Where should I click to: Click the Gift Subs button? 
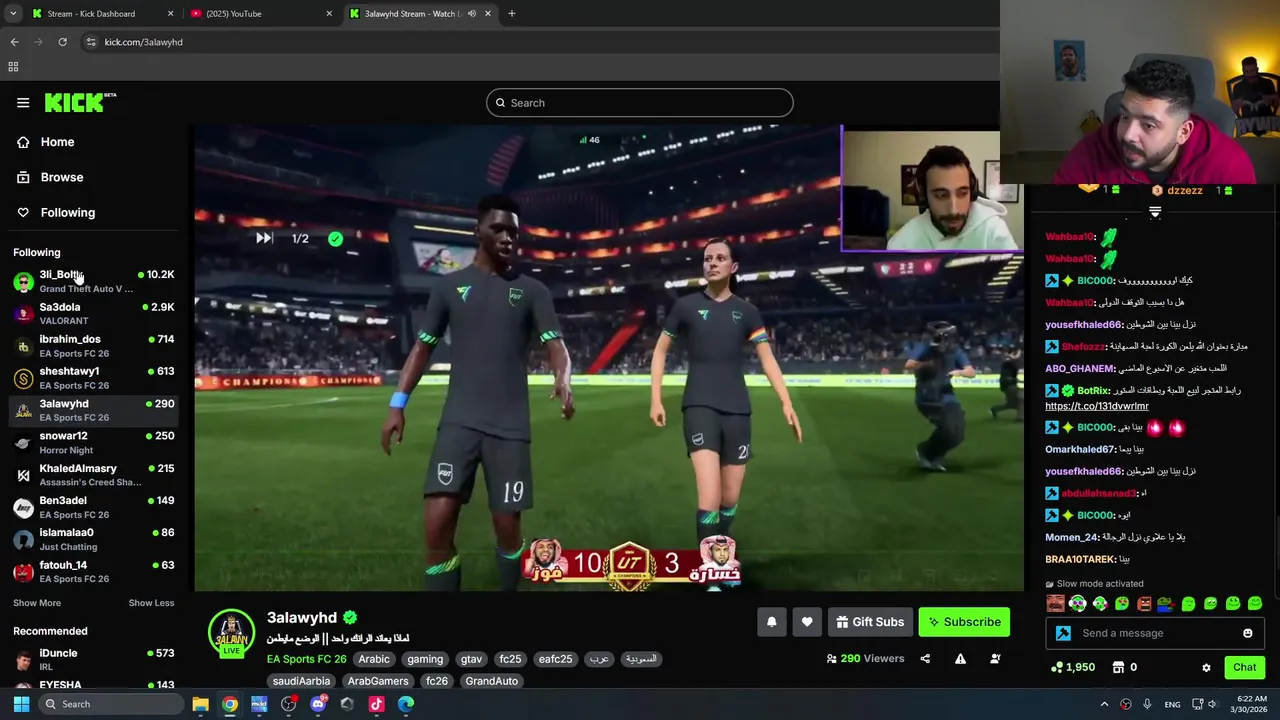870,622
